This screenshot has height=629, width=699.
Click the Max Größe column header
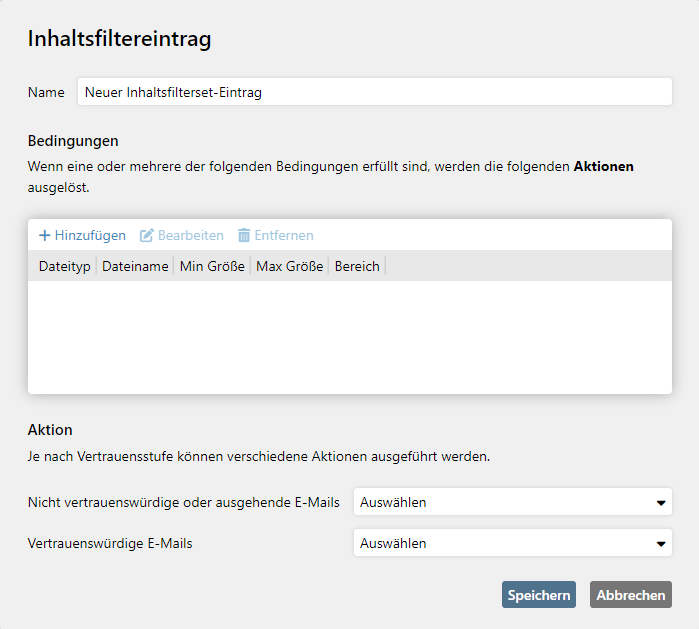click(290, 266)
